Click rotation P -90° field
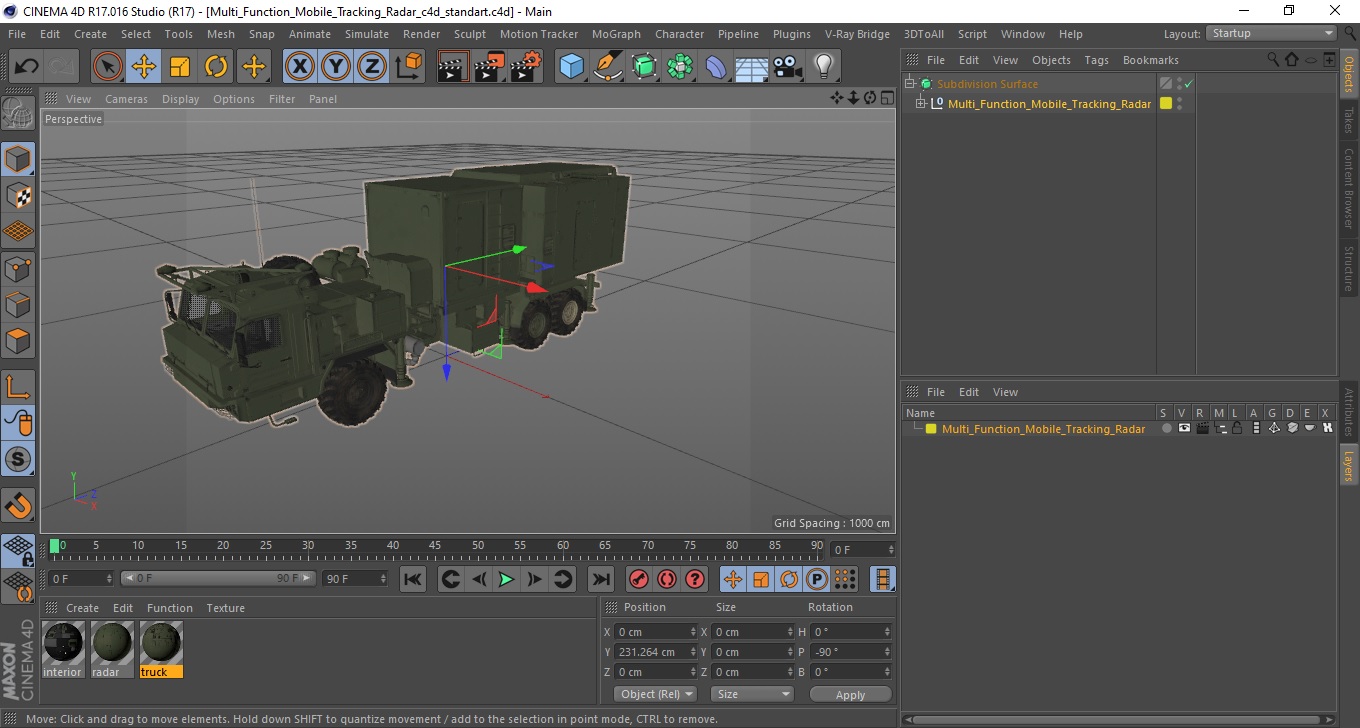1360x728 pixels. pos(850,652)
